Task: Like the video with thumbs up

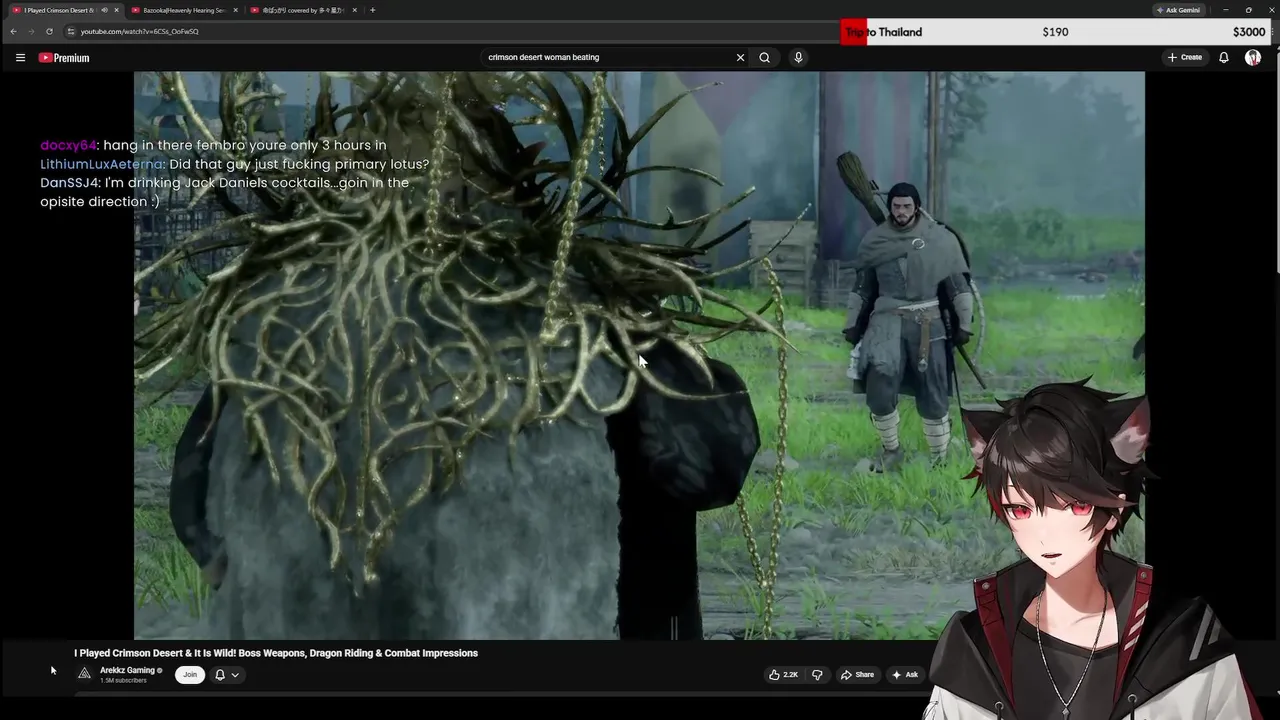Action: (x=784, y=675)
